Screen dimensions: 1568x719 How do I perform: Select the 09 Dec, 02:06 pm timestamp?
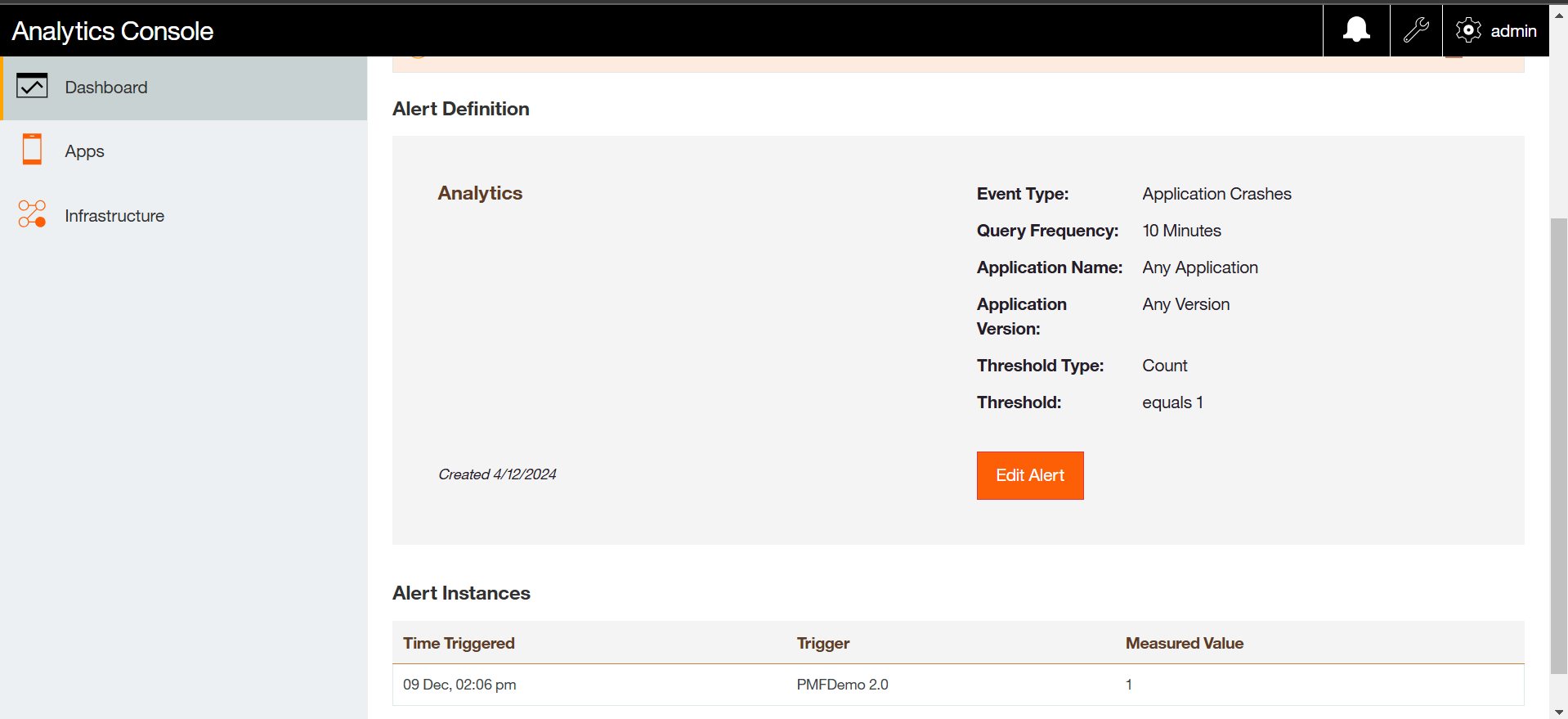point(459,685)
